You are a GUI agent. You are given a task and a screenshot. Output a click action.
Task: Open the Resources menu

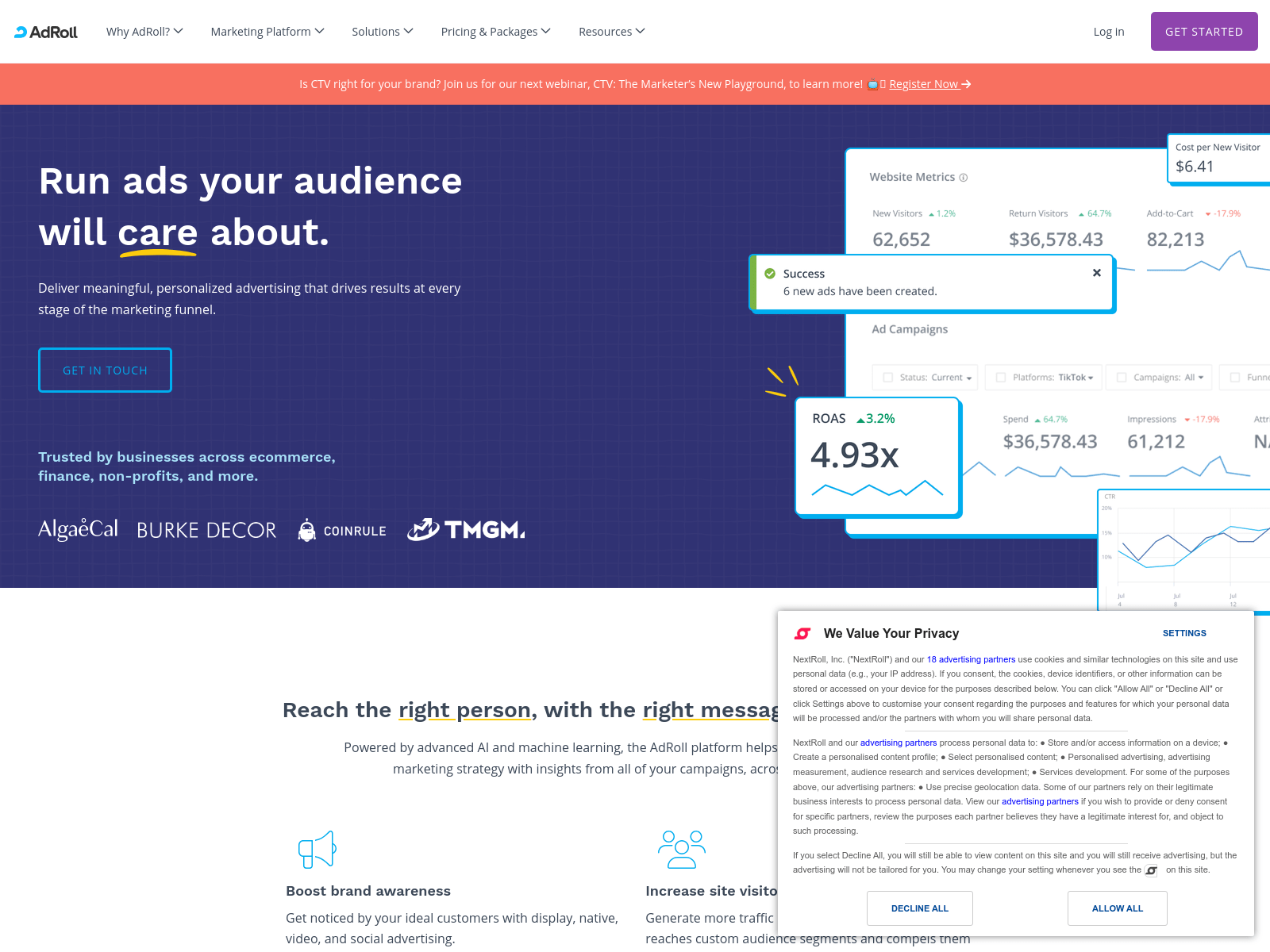tap(612, 32)
